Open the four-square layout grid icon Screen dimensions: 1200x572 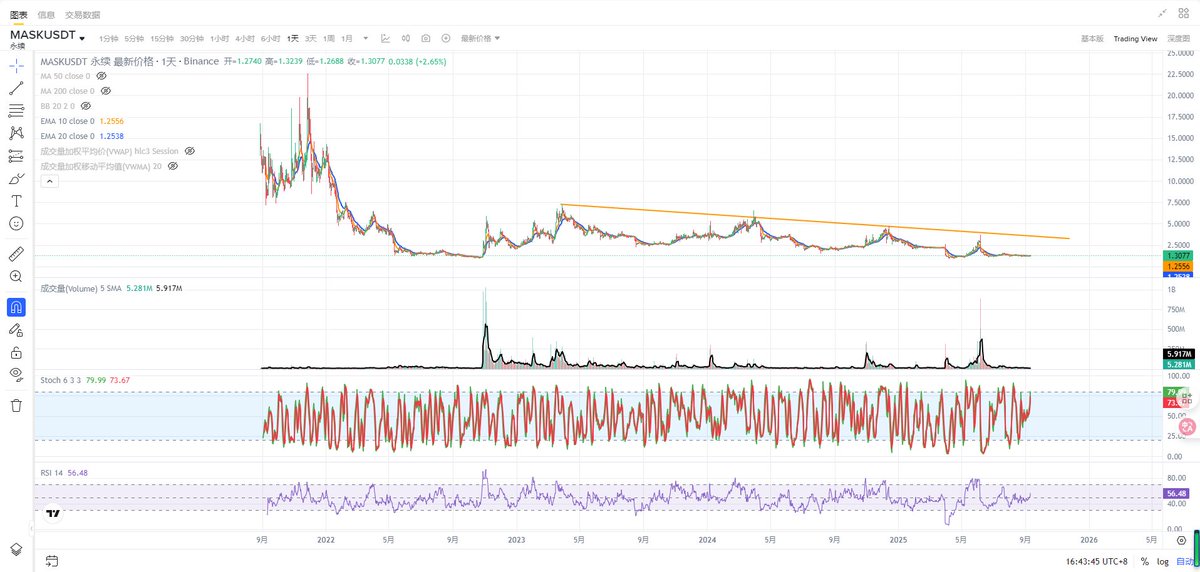1183,12
